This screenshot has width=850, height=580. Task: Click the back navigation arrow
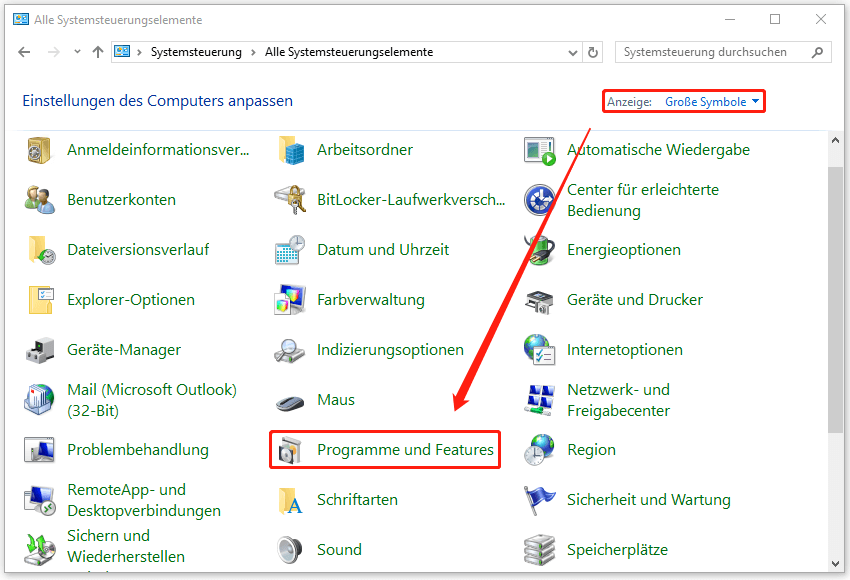click(x=24, y=52)
